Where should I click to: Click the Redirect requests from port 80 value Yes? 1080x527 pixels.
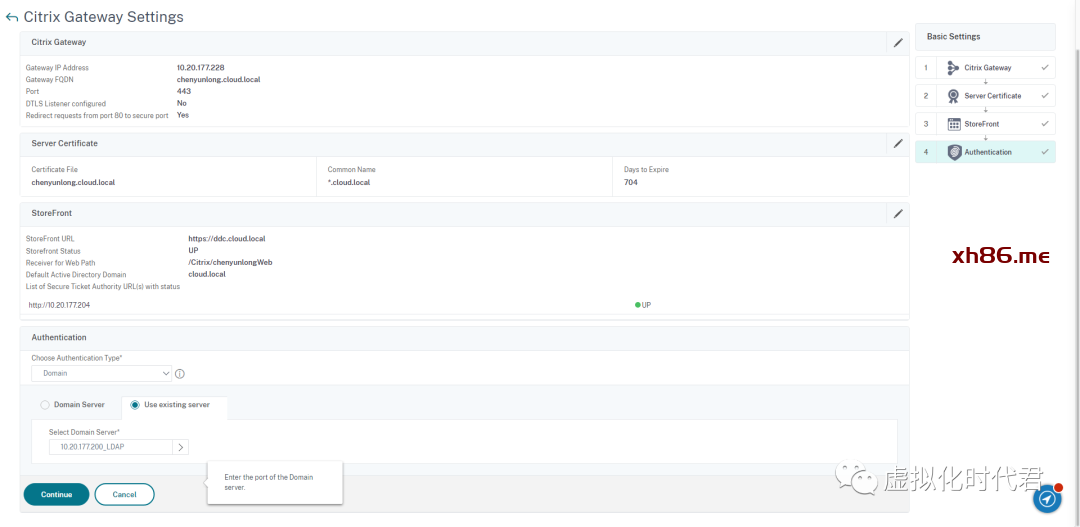183,115
